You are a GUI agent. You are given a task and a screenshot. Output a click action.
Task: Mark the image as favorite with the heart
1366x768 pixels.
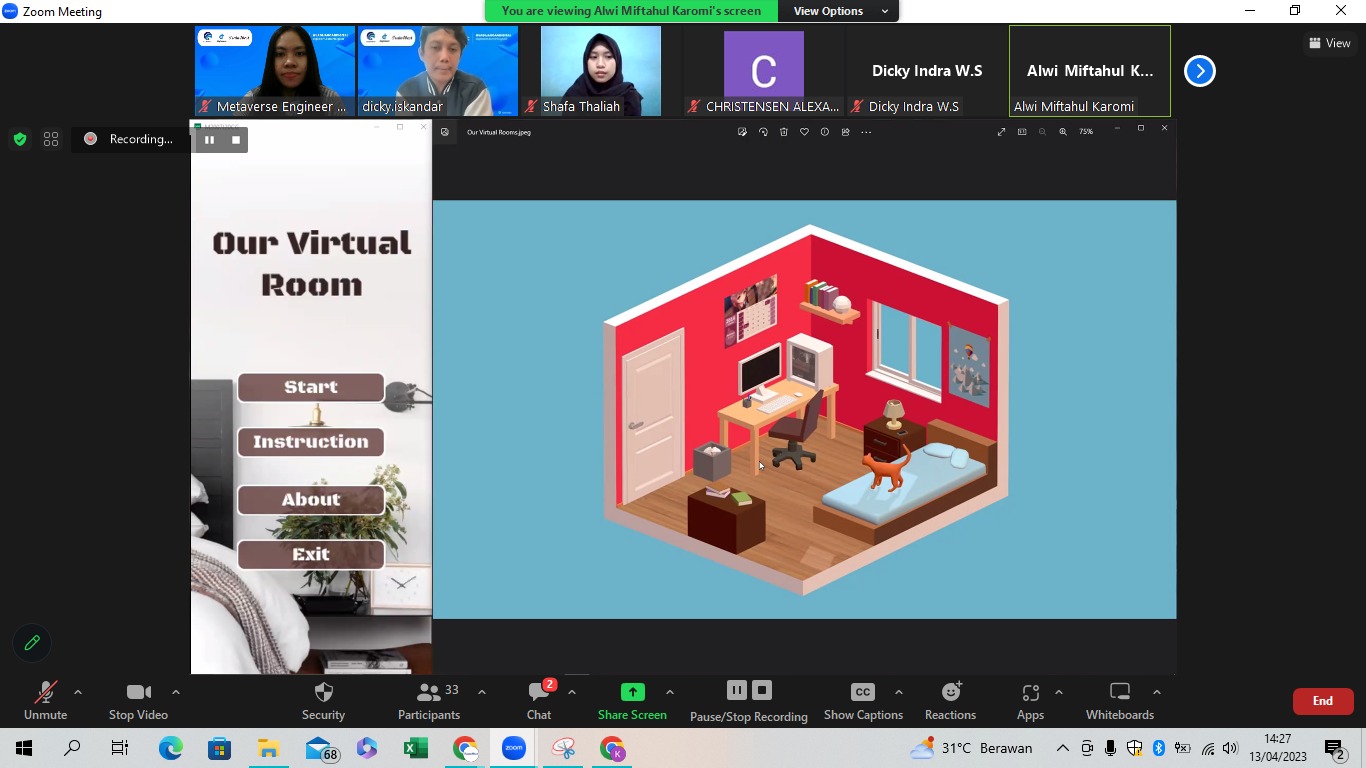coord(803,131)
